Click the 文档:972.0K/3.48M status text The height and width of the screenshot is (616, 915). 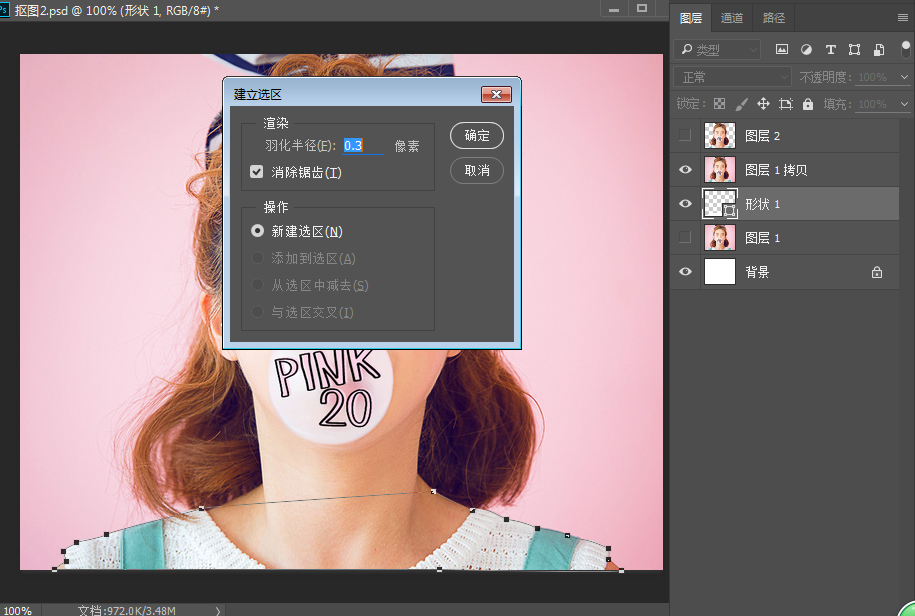[x=127, y=611]
